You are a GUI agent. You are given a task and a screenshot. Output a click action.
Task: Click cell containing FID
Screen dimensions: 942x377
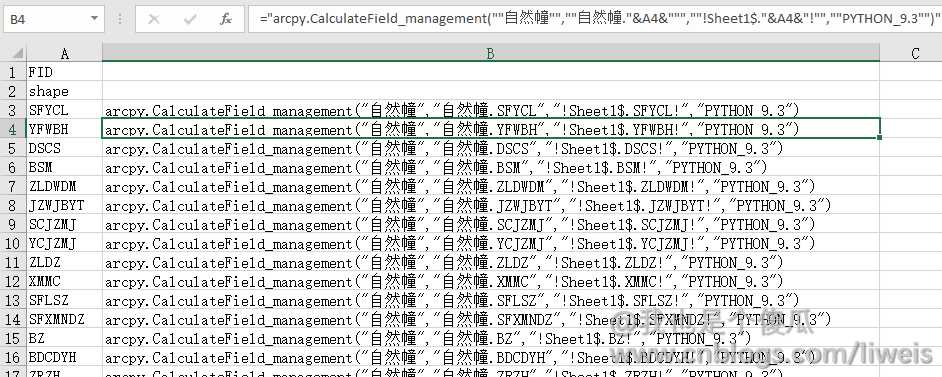coord(64,72)
